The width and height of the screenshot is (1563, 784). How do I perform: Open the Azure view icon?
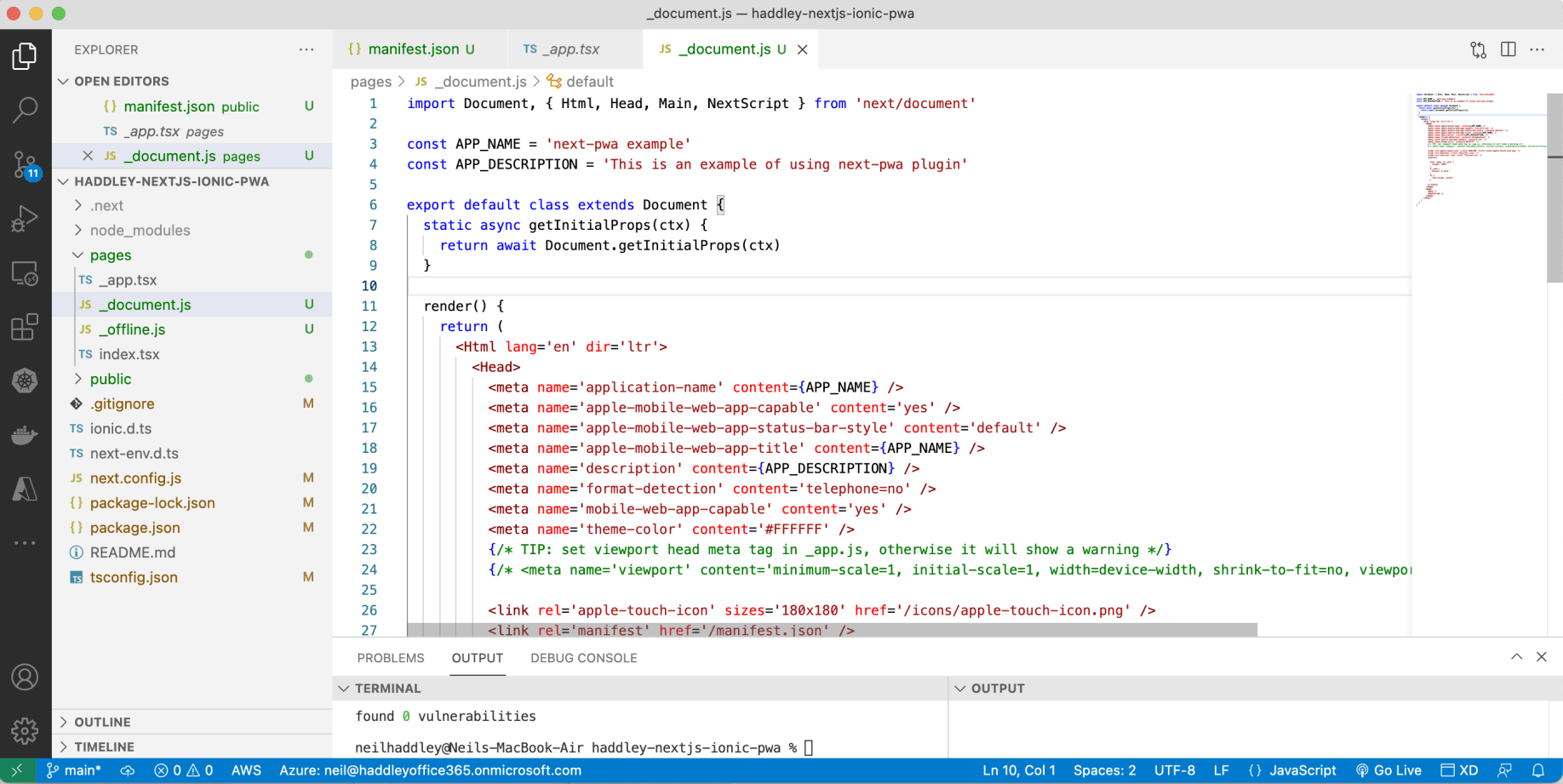[x=25, y=489]
